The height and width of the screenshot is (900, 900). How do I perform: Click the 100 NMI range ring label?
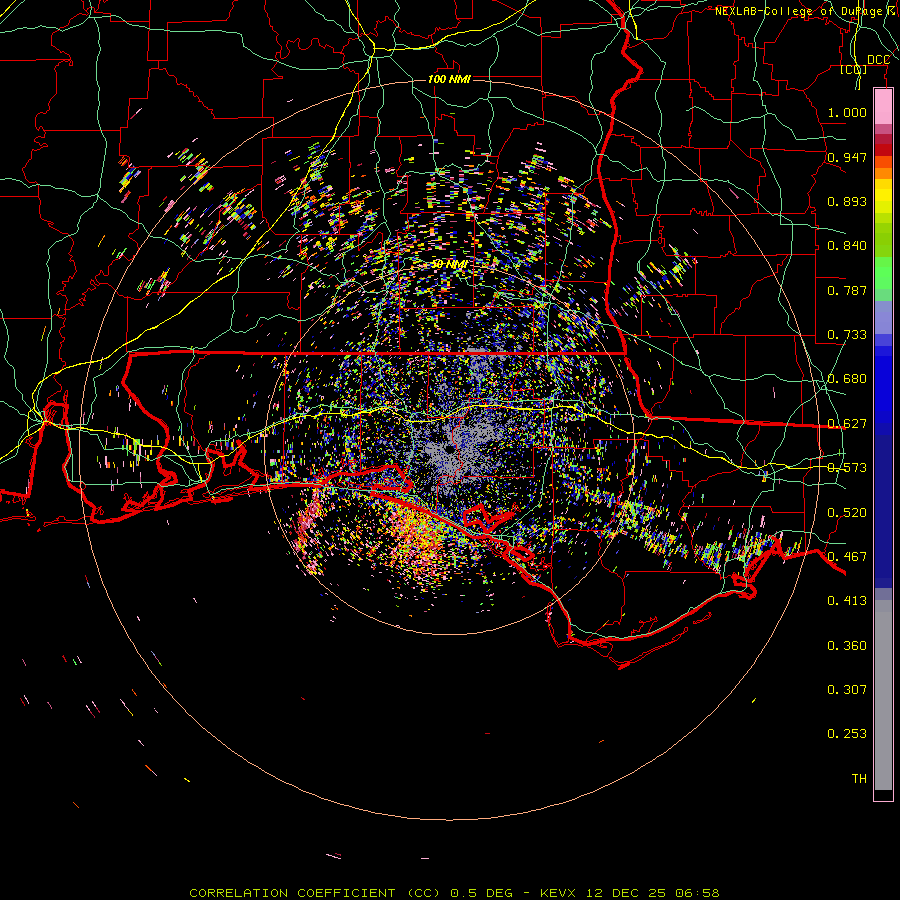pos(449,79)
